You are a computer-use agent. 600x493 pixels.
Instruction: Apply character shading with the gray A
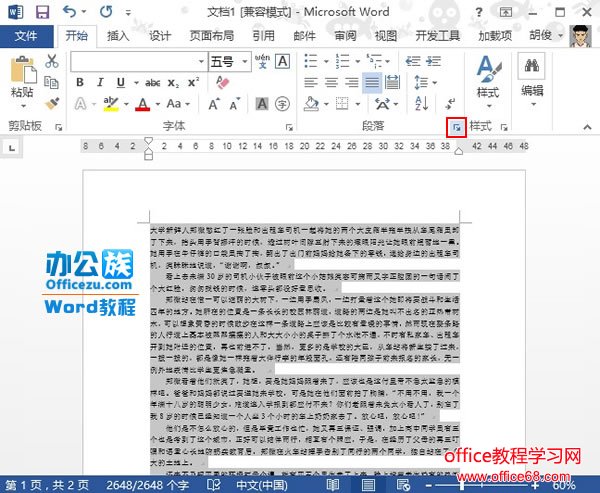[x=262, y=104]
